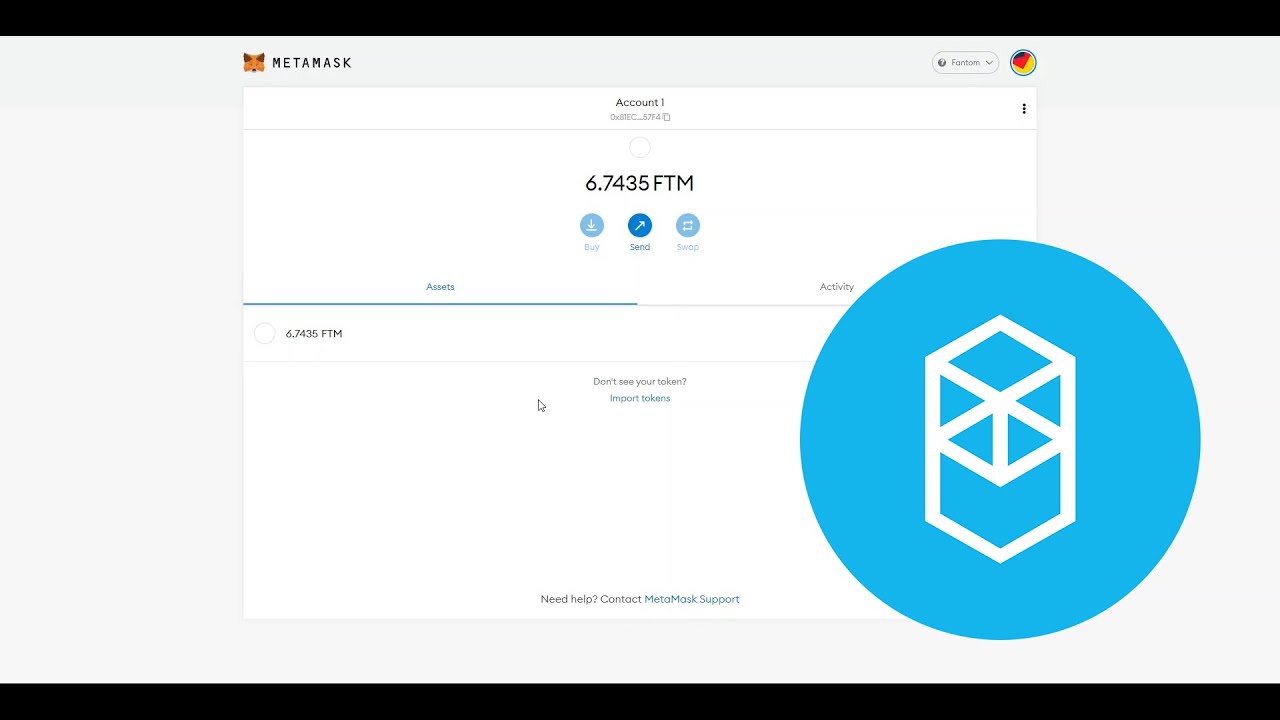Viewport: 1280px width, 720px height.
Task: Click the Send arrow button
Action: tap(640, 226)
